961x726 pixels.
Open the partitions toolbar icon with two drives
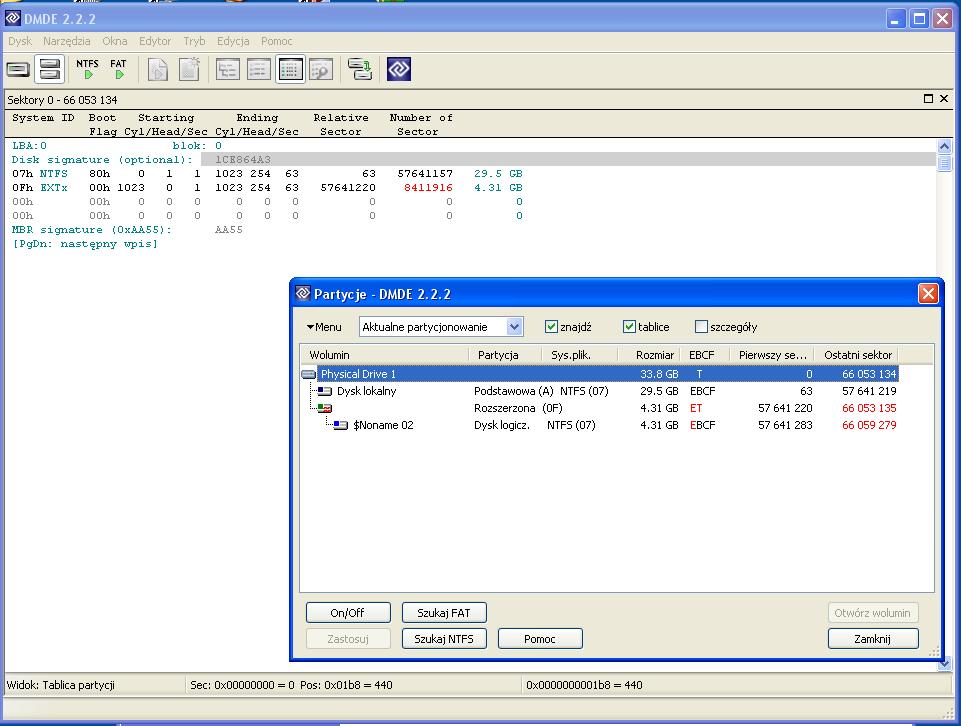coord(50,69)
